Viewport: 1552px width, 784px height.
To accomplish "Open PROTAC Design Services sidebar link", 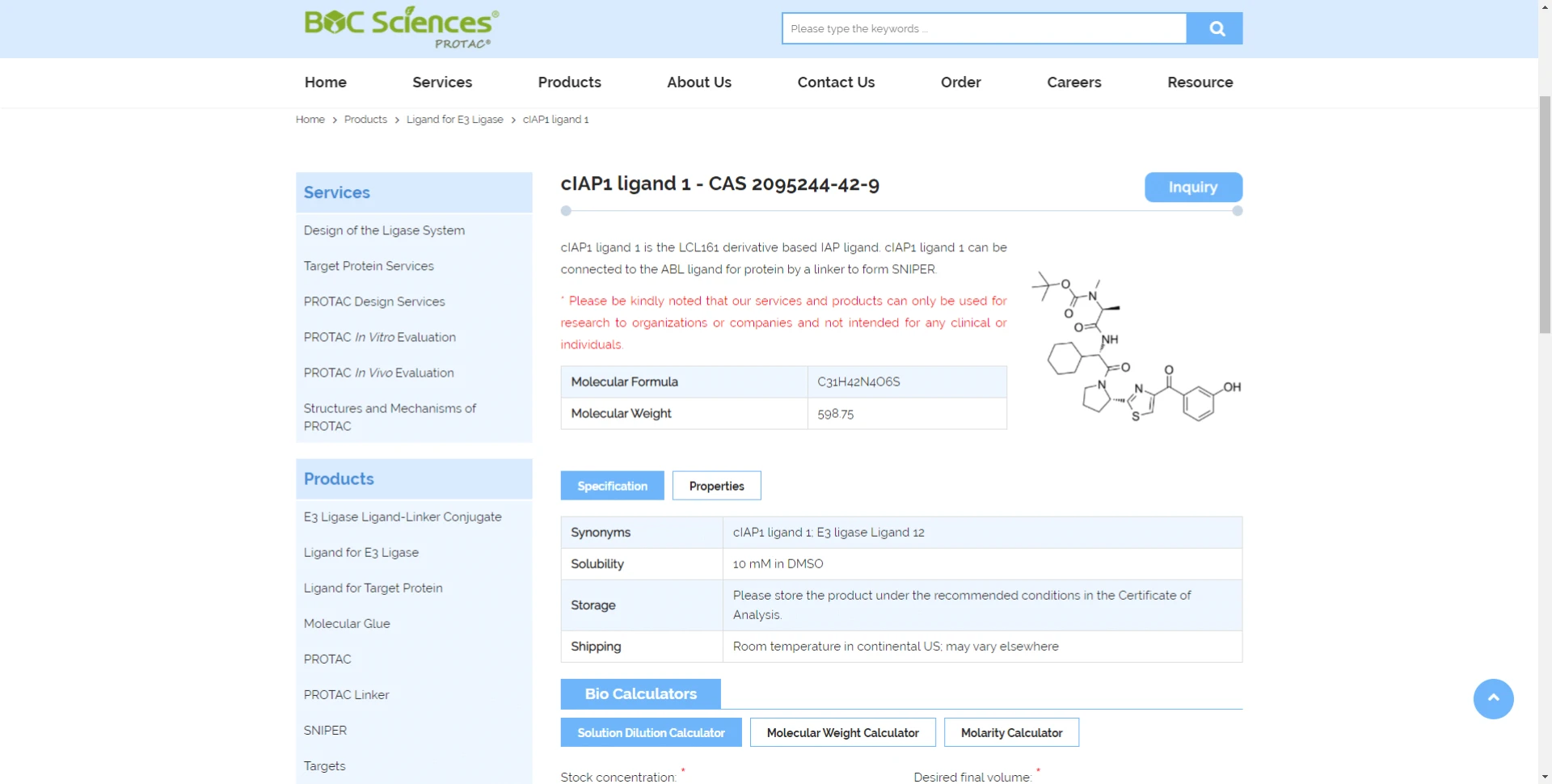I will pos(374,301).
